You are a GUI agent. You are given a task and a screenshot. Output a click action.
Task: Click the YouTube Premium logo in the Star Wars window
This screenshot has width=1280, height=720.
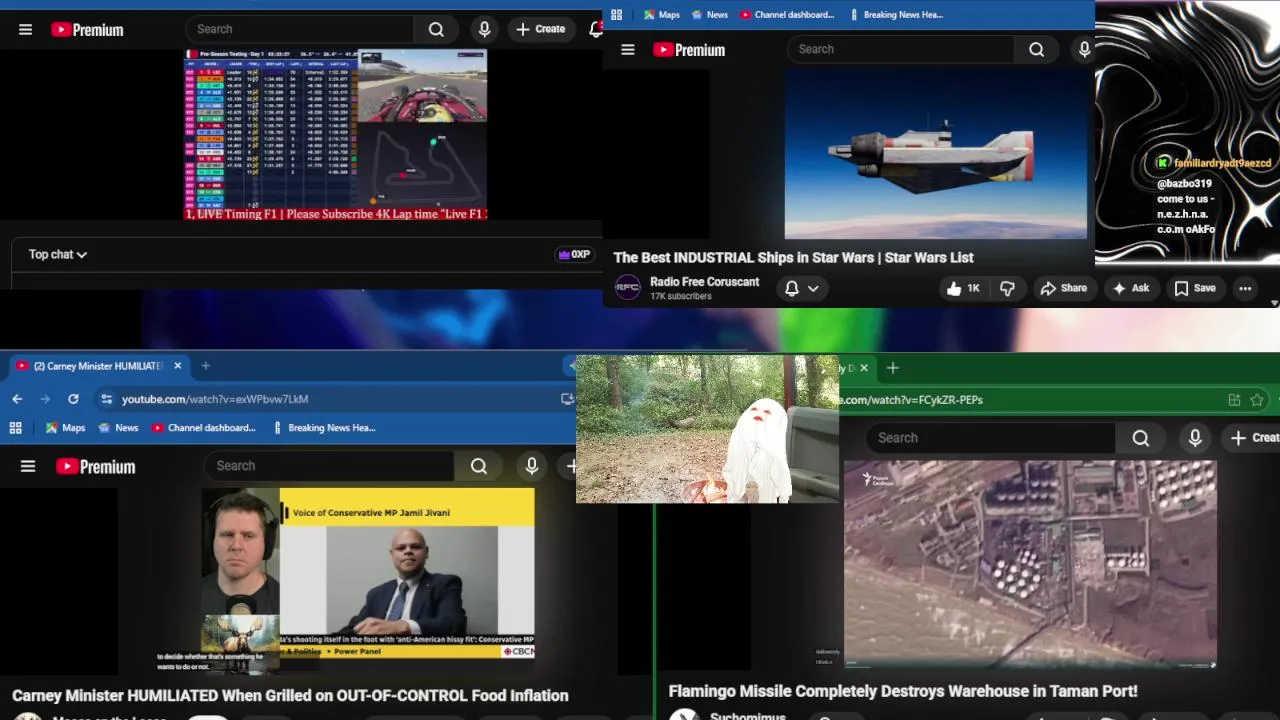[x=689, y=50]
